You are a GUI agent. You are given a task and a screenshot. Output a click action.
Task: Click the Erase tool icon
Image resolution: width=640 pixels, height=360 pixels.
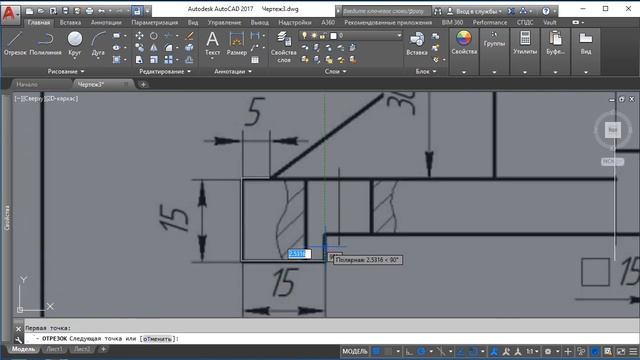click(189, 36)
